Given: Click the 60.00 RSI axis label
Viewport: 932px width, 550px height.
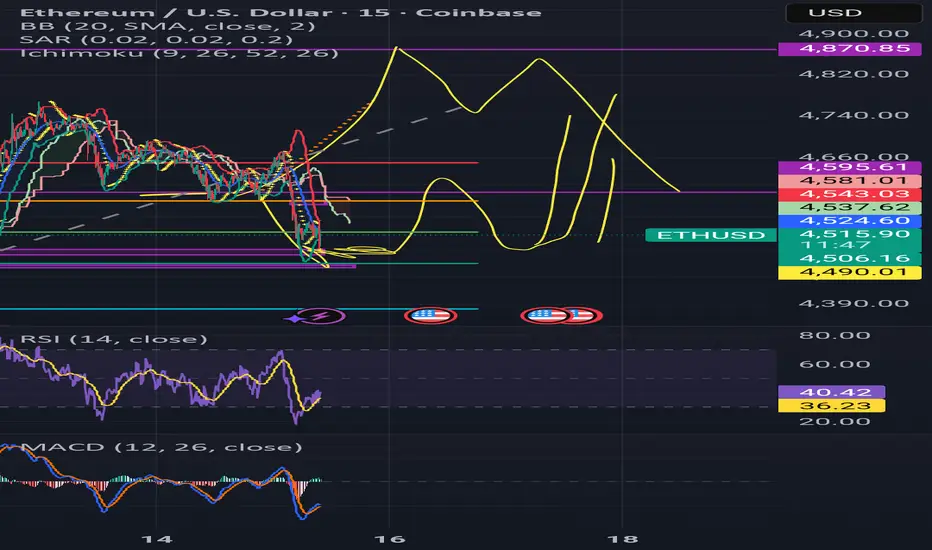Looking at the screenshot, I should click(835, 364).
